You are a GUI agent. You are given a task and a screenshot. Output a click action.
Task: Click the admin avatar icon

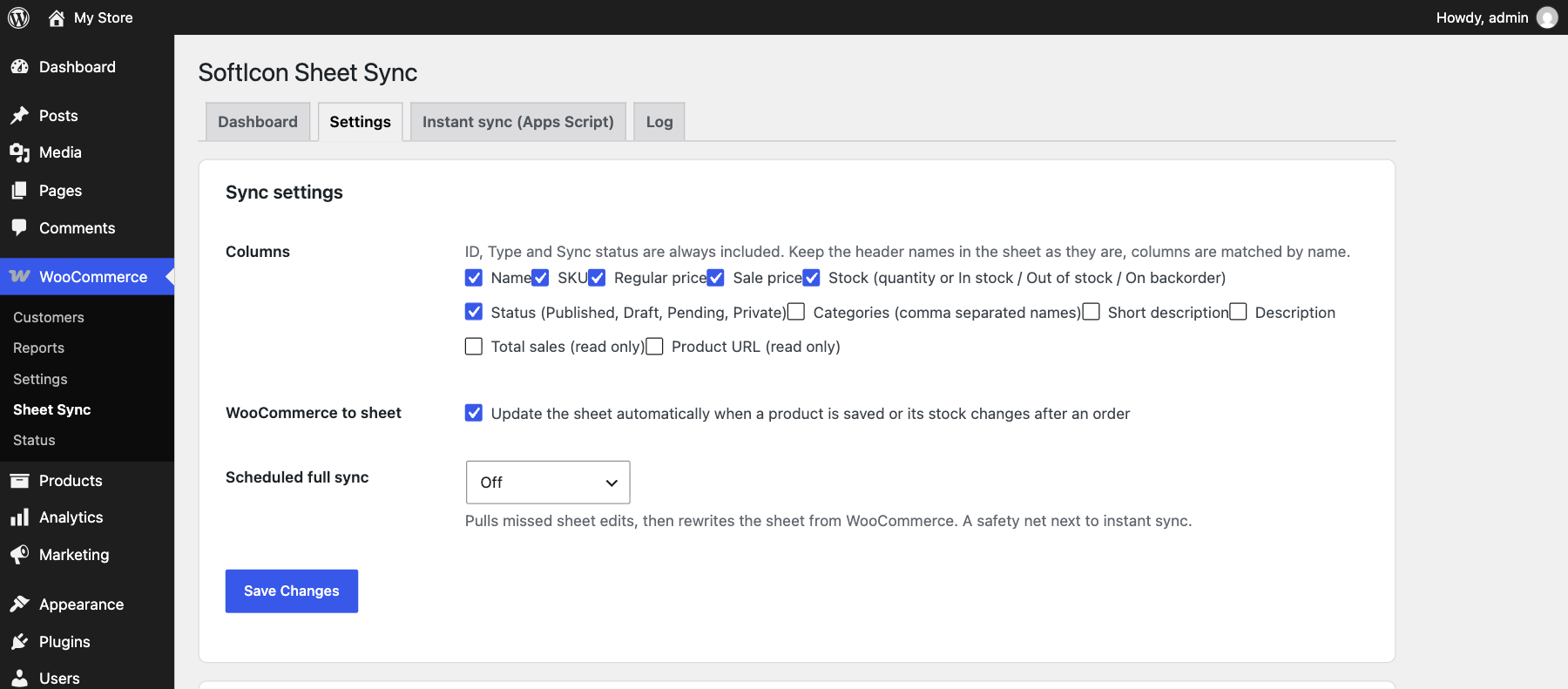click(x=1547, y=17)
